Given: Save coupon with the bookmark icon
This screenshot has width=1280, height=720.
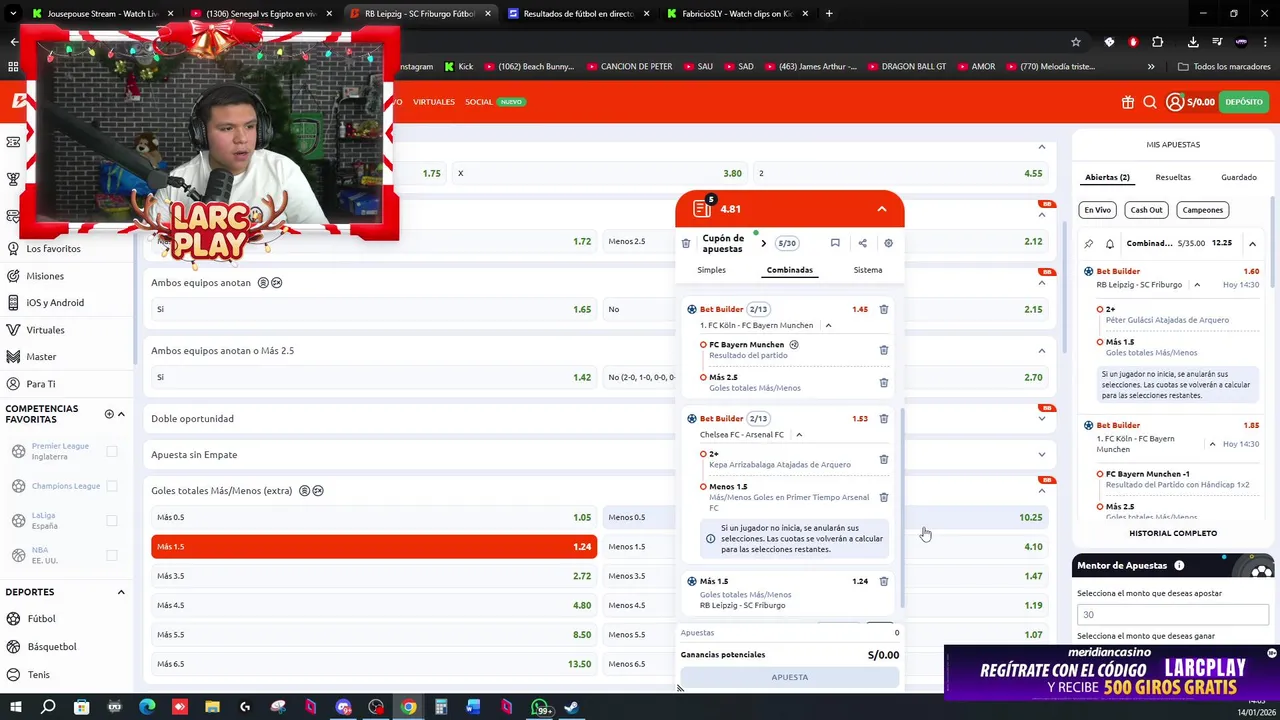Looking at the screenshot, I should 835,243.
